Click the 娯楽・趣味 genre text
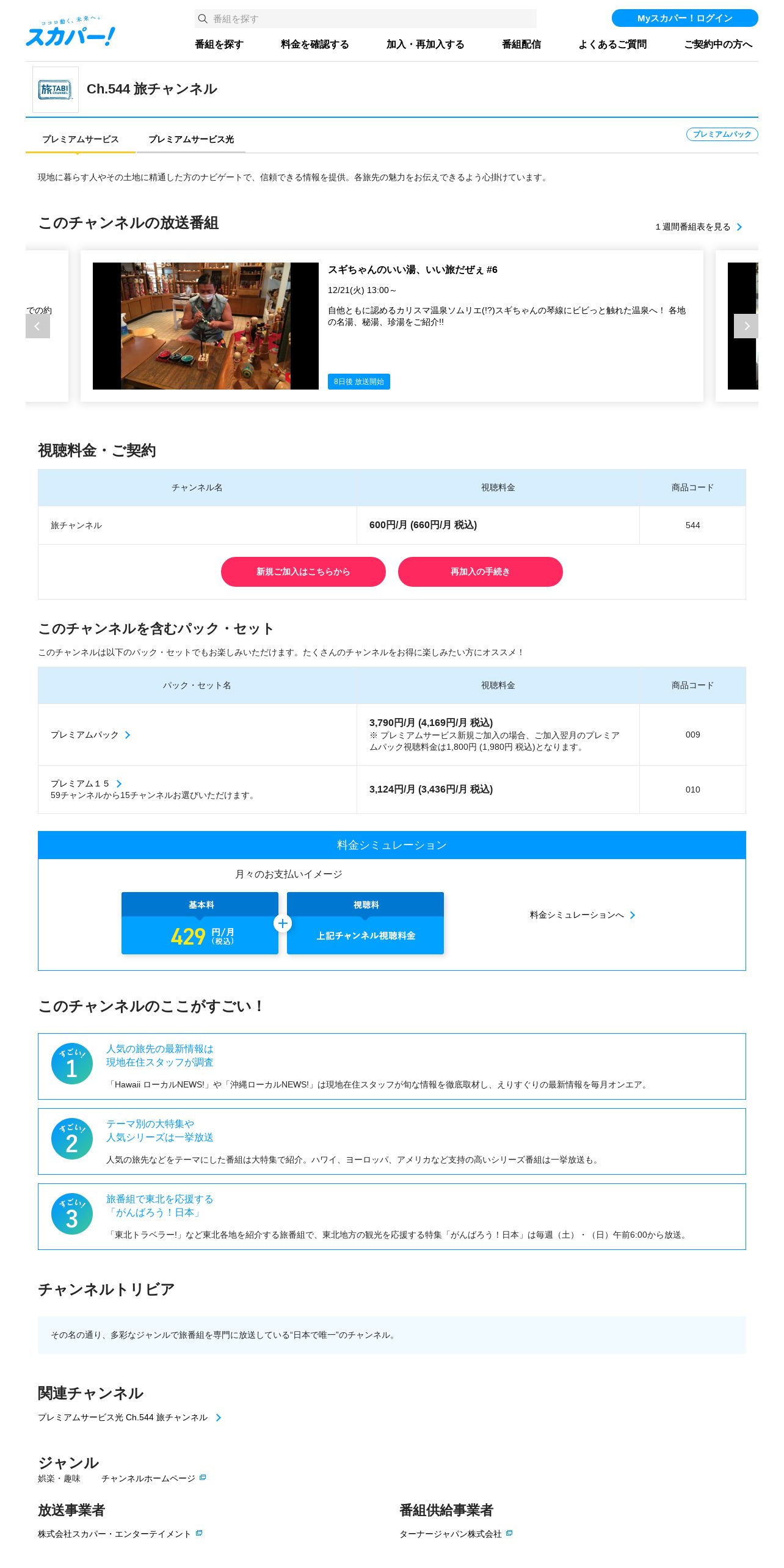Screen dimensions: 784x1568 pyautogui.click(x=59, y=1479)
